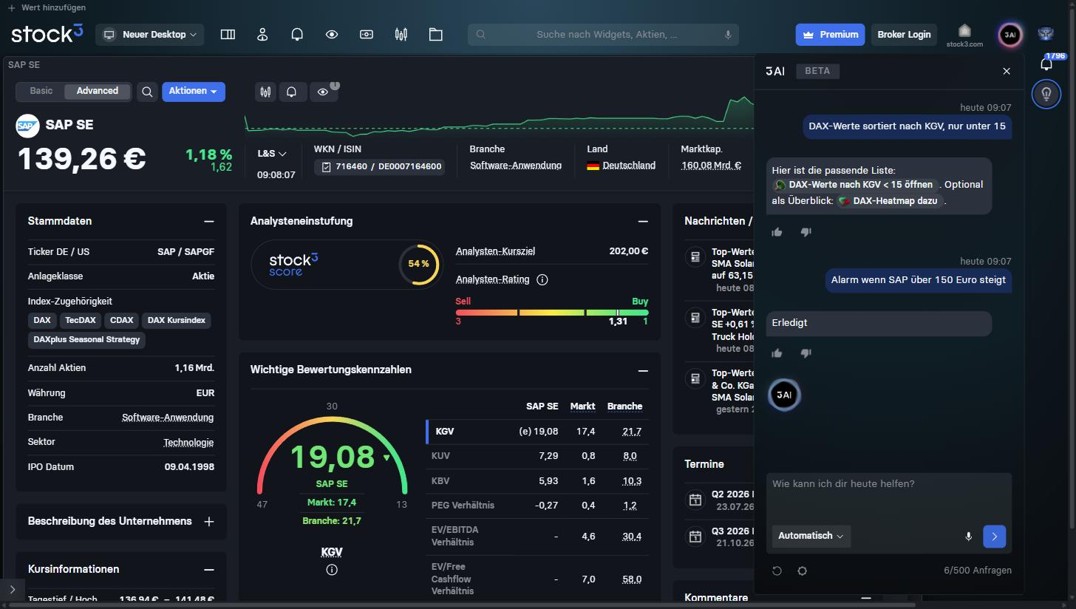Click the DAX index tag
The image size is (1076, 609).
coord(42,320)
